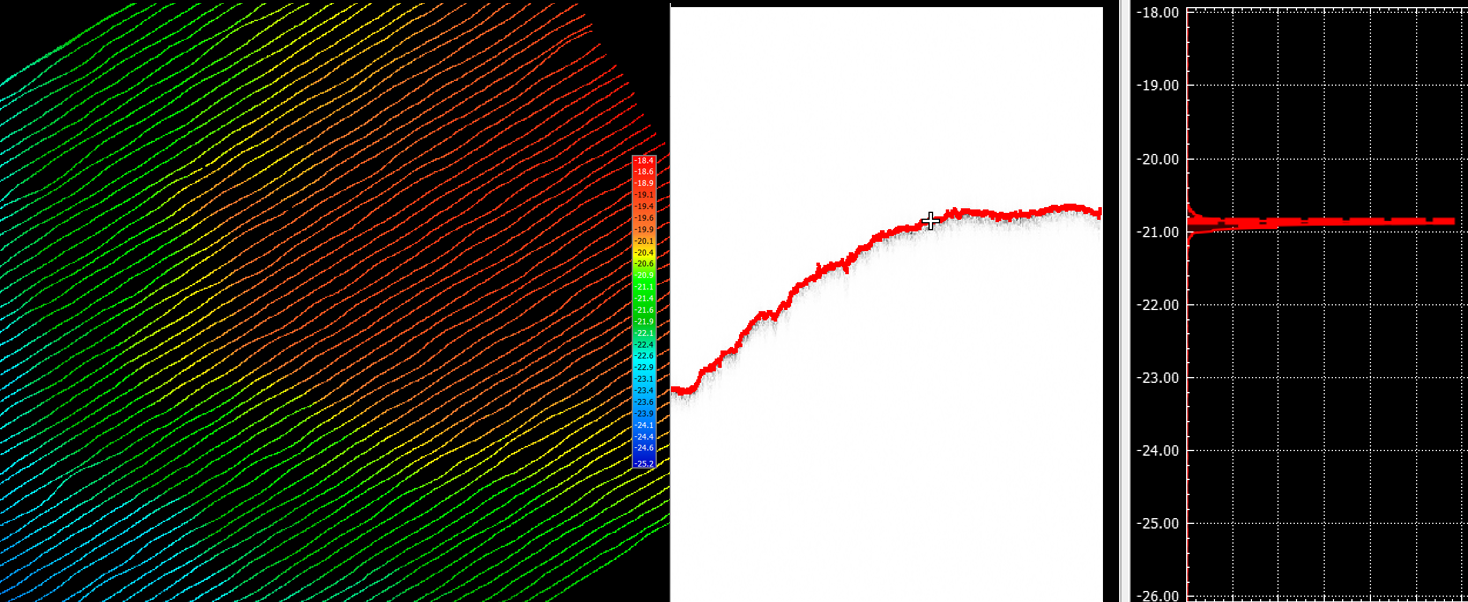Click the -18.4 red swatch in the depth legend
The width and height of the screenshot is (1468, 602).
tap(644, 161)
